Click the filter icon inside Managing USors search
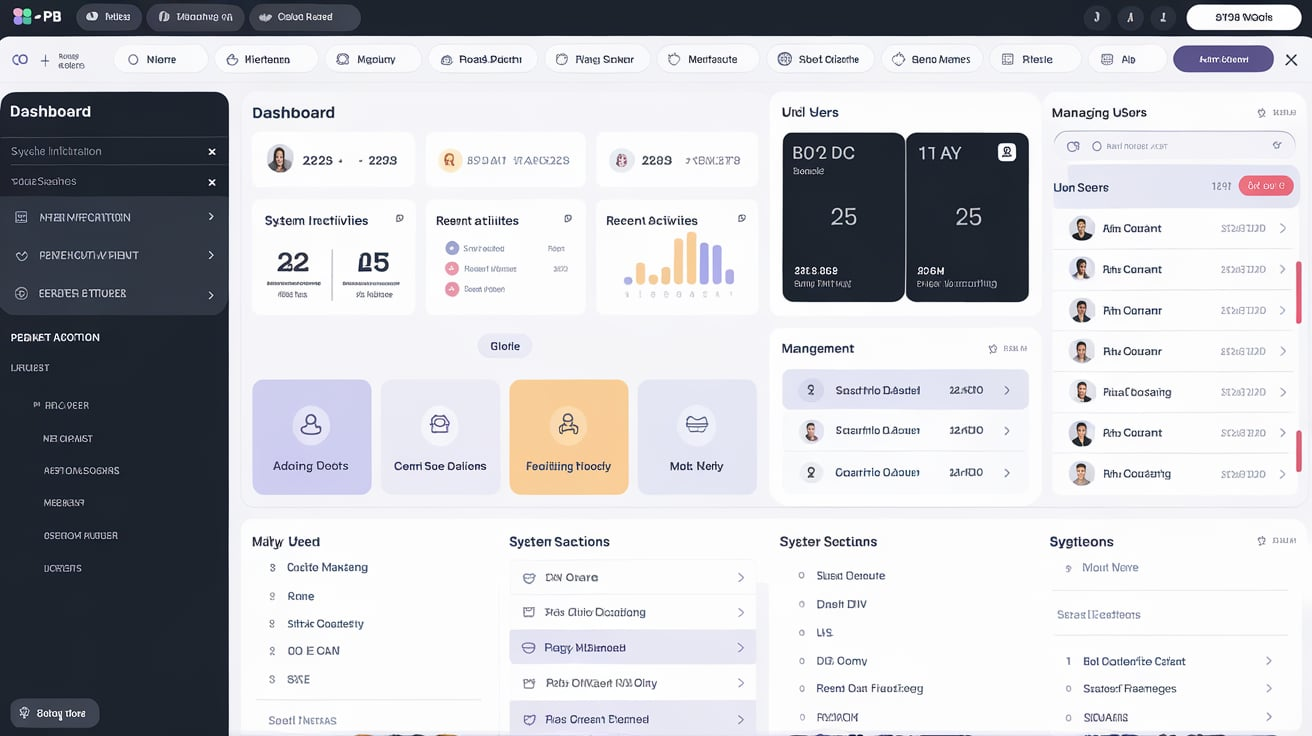The image size is (1312, 736). pos(1276,146)
